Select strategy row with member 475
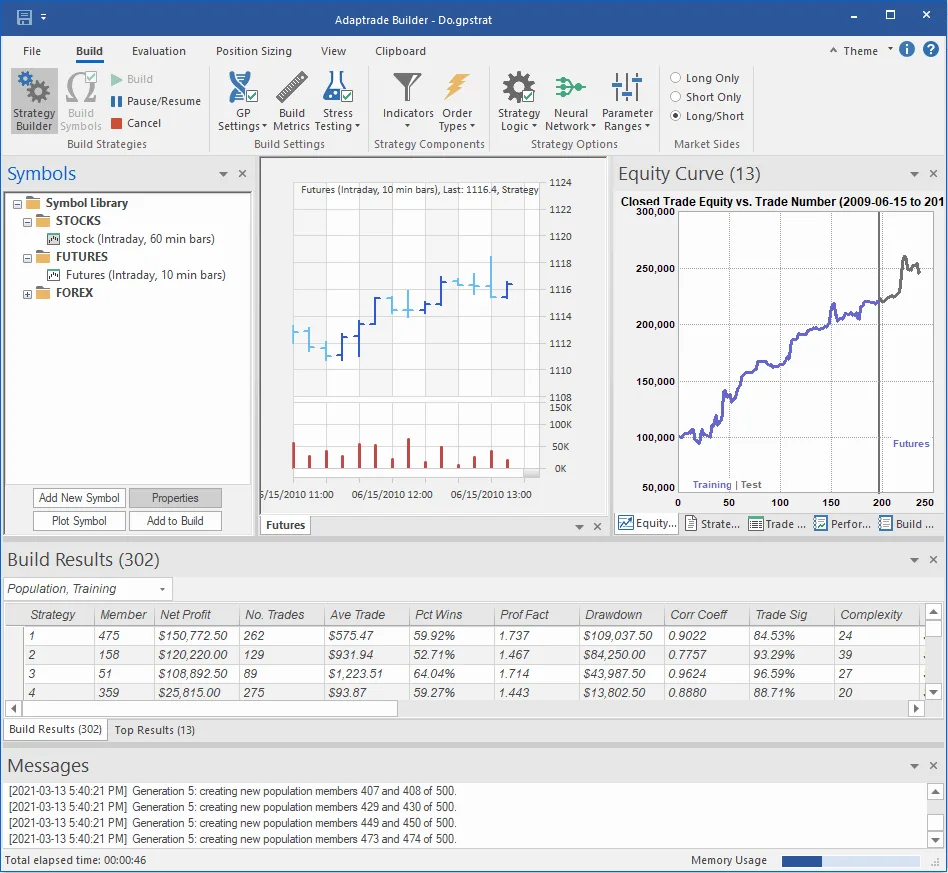Viewport: 948px width, 873px height. pyautogui.click(x=464, y=636)
